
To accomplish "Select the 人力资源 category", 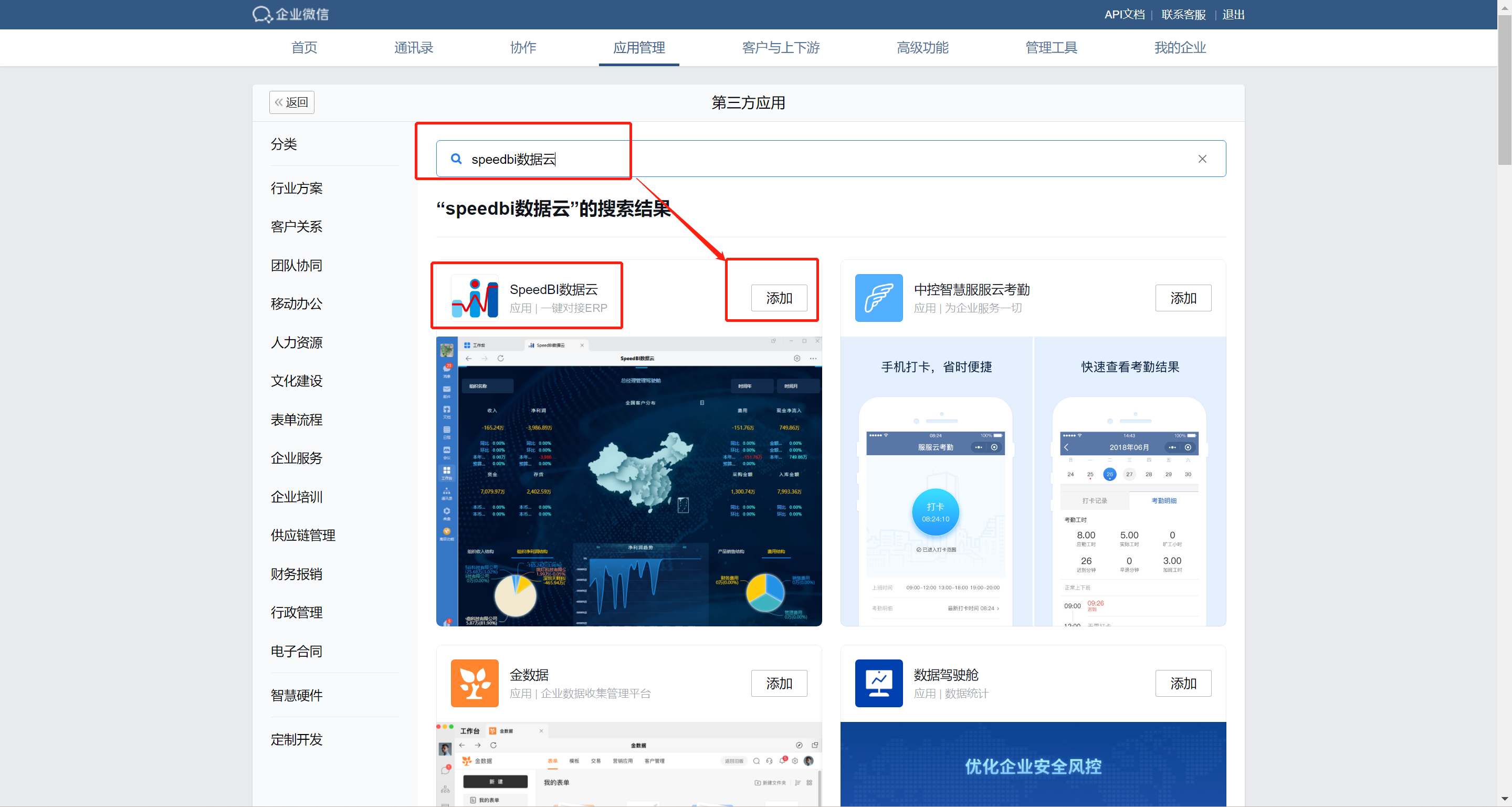I will pos(297,342).
